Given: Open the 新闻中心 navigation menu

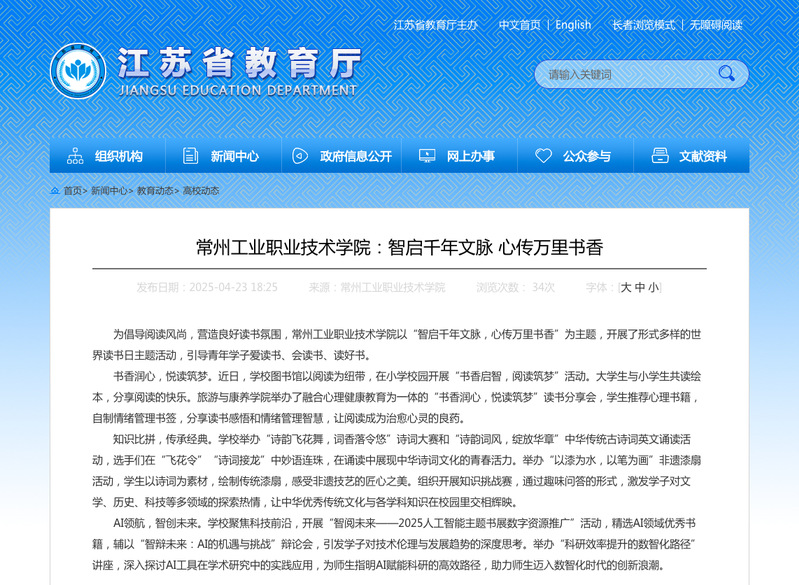Looking at the screenshot, I should point(234,156).
